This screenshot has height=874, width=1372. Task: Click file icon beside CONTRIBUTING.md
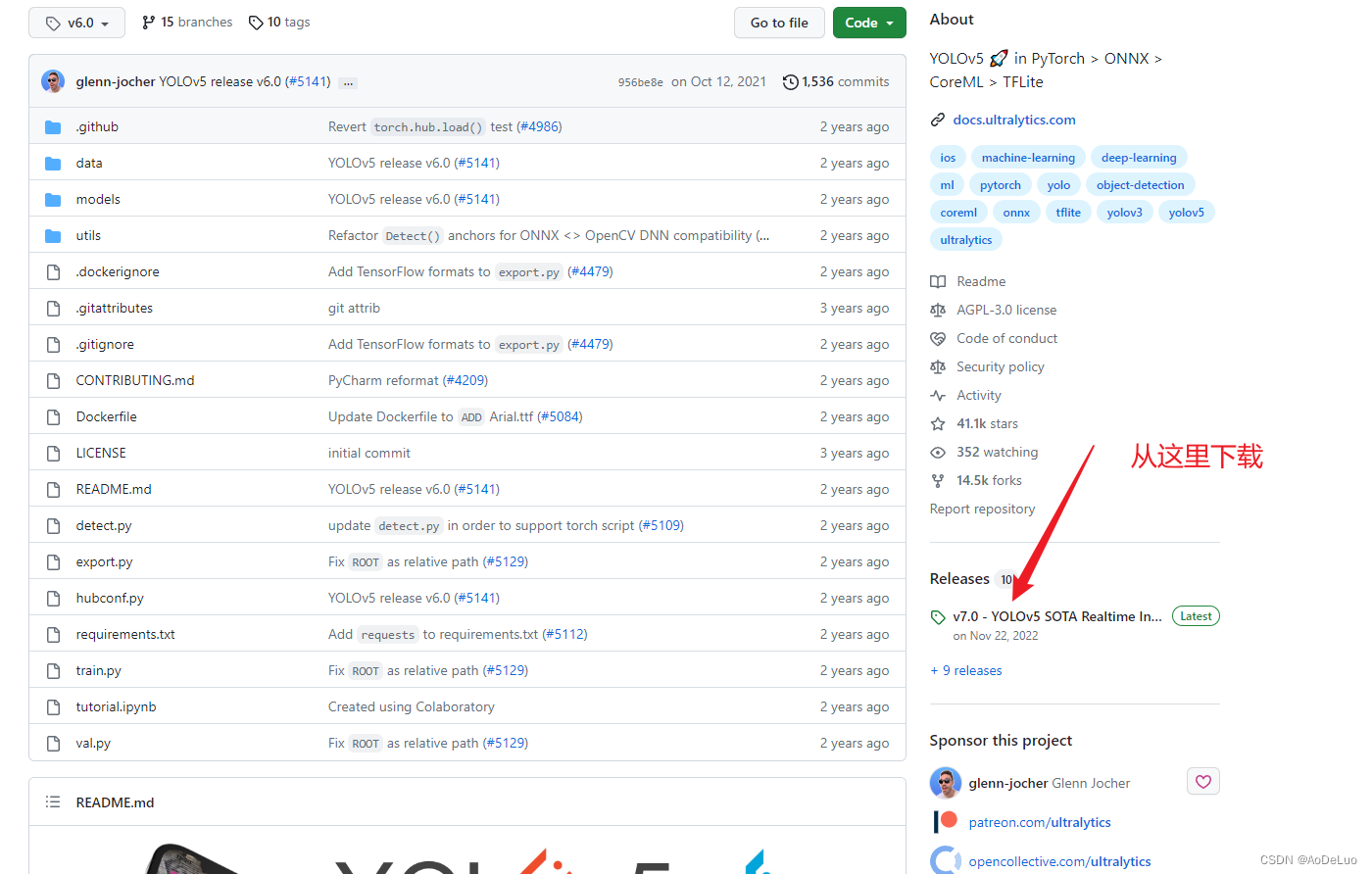(x=53, y=380)
